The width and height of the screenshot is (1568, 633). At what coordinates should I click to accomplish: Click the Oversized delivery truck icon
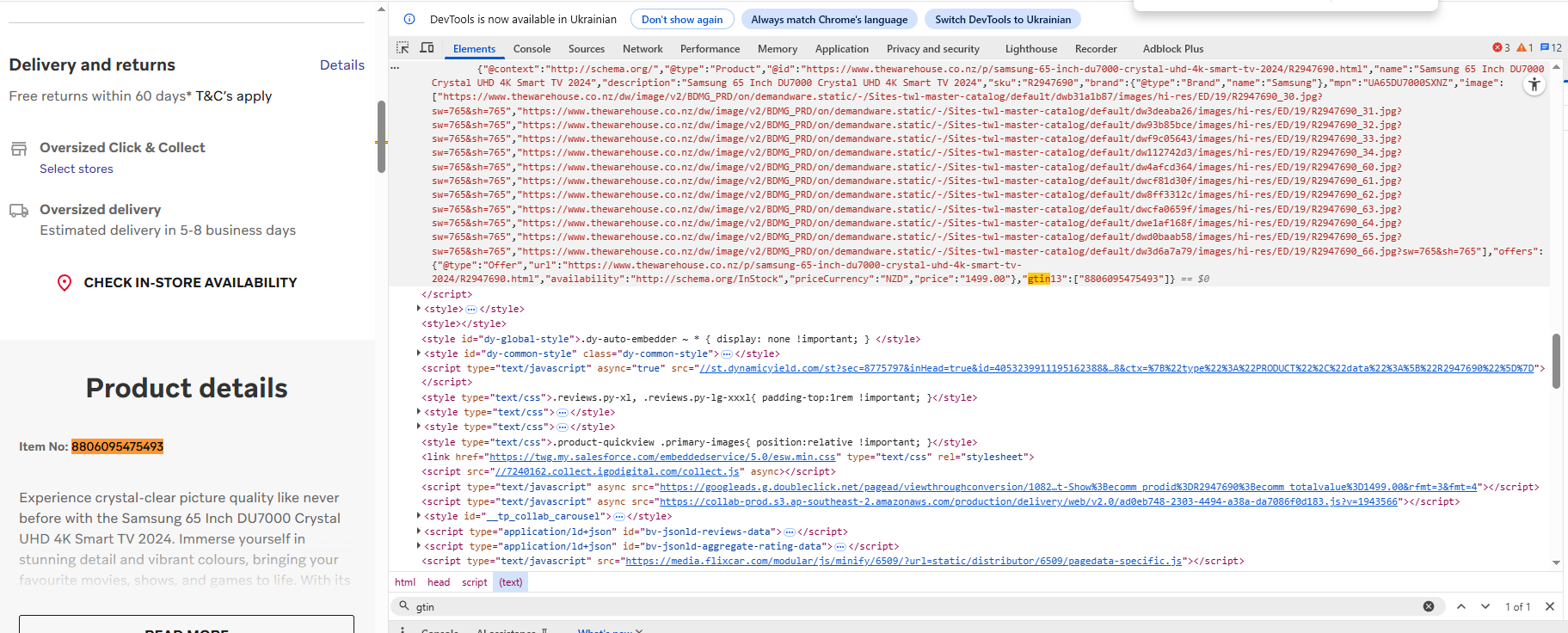click(19, 211)
